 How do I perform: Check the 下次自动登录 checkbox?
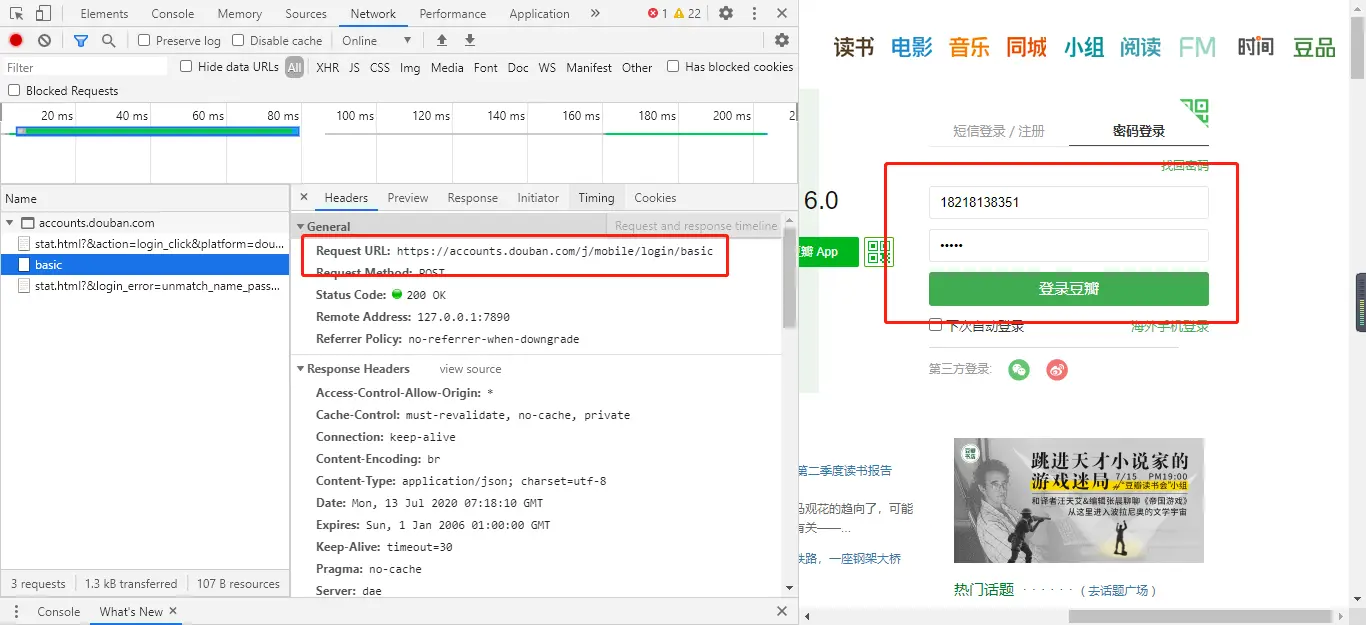(x=935, y=325)
